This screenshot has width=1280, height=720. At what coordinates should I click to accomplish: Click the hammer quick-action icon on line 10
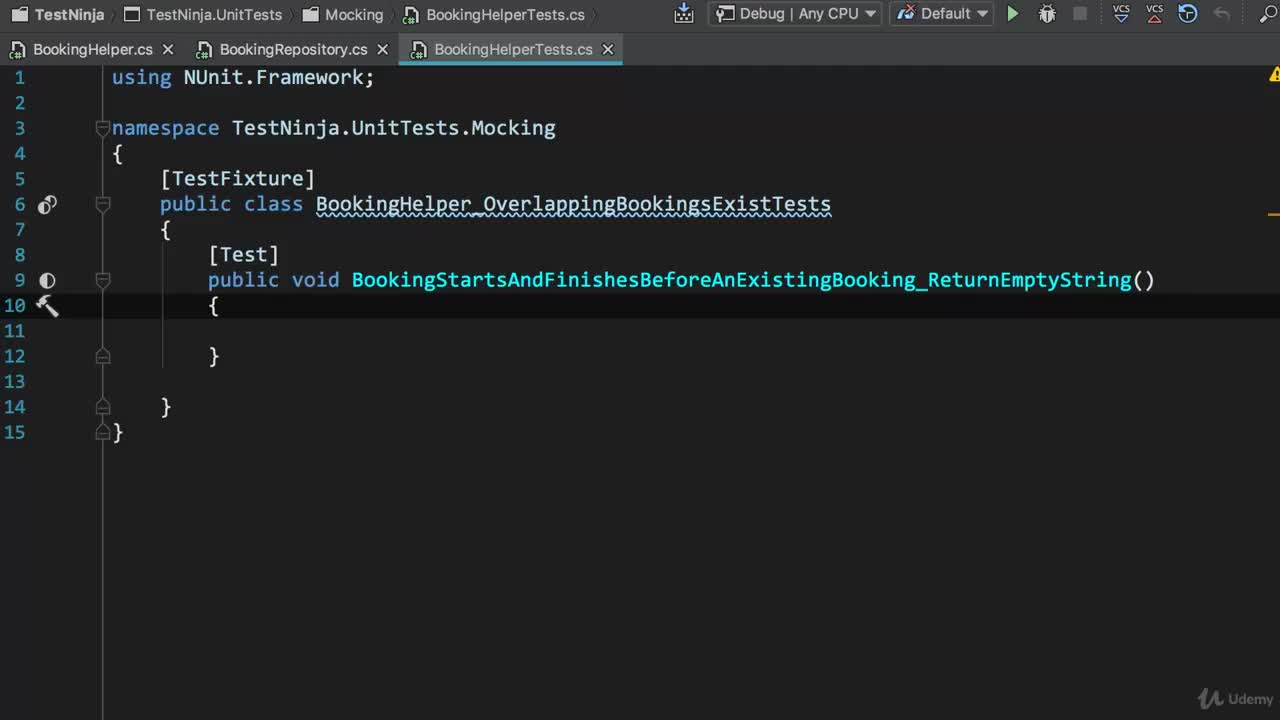(47, 306)
